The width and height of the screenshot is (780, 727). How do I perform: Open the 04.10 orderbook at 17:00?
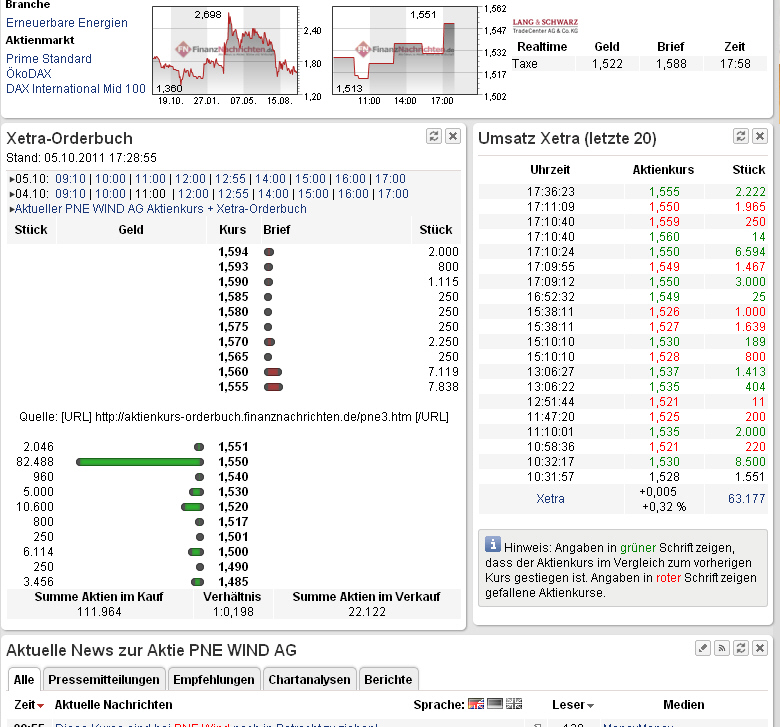click(x=393, y=194)
